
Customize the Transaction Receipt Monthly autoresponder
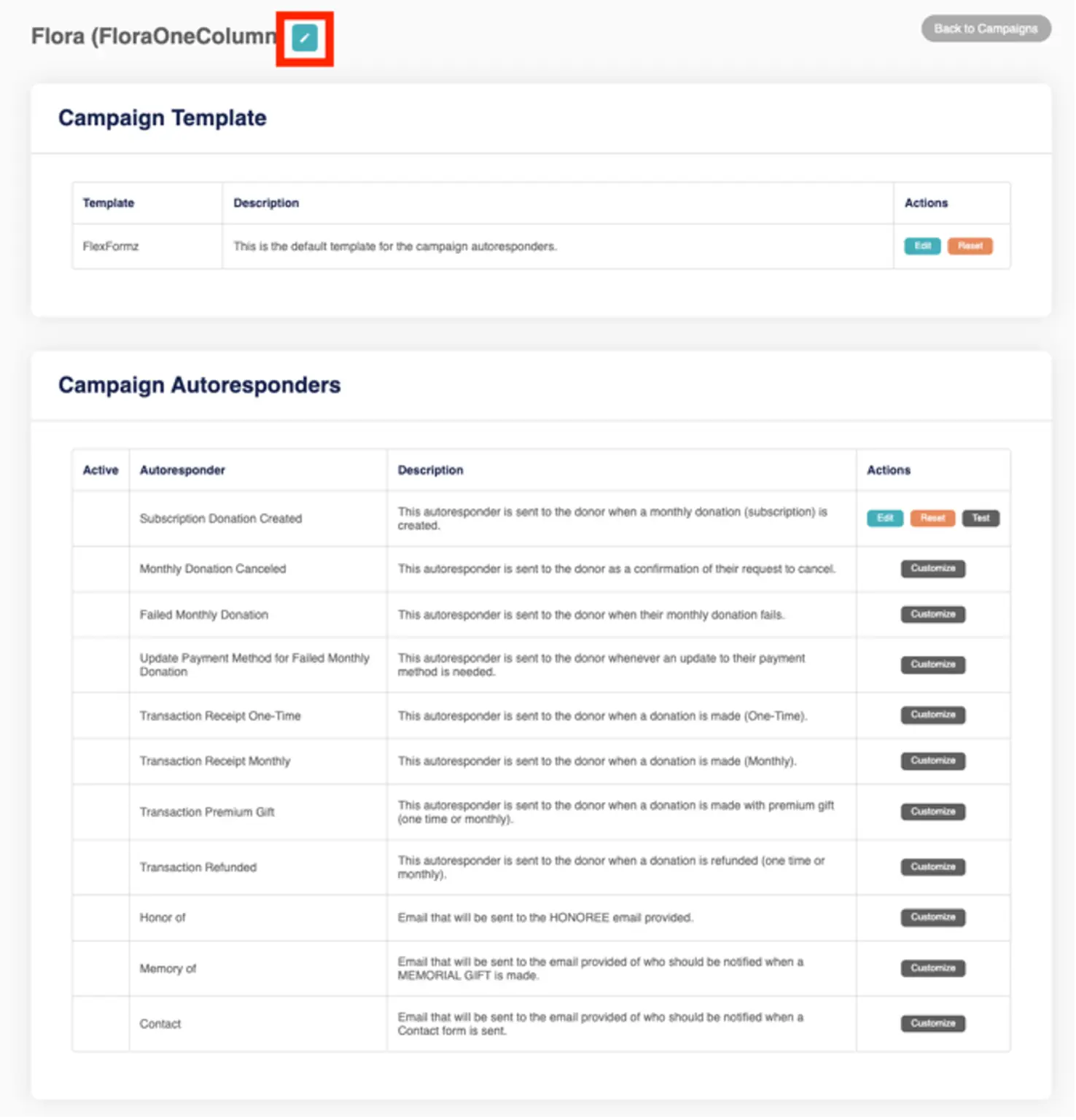932,761
